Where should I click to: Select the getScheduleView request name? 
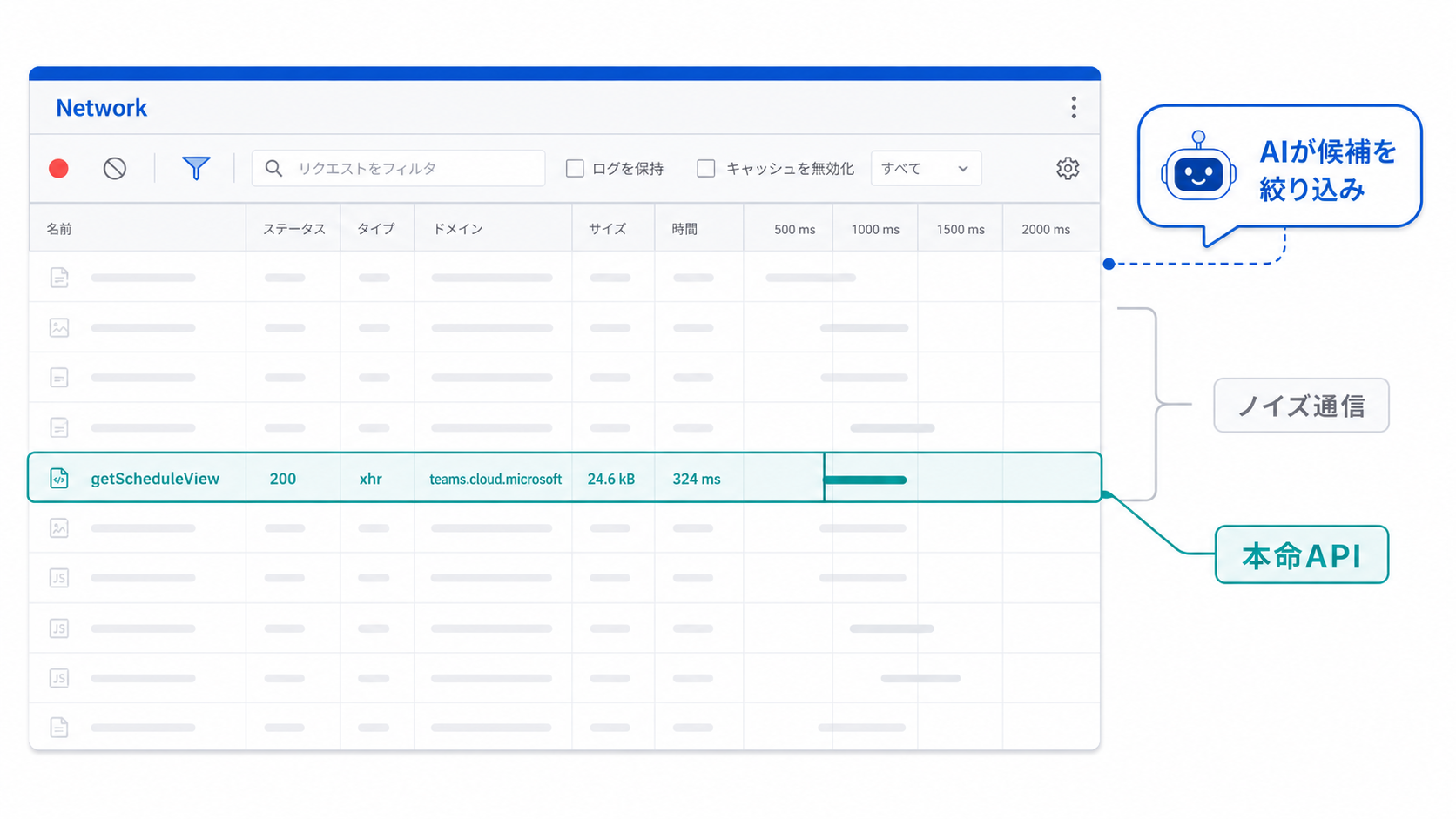155,479
